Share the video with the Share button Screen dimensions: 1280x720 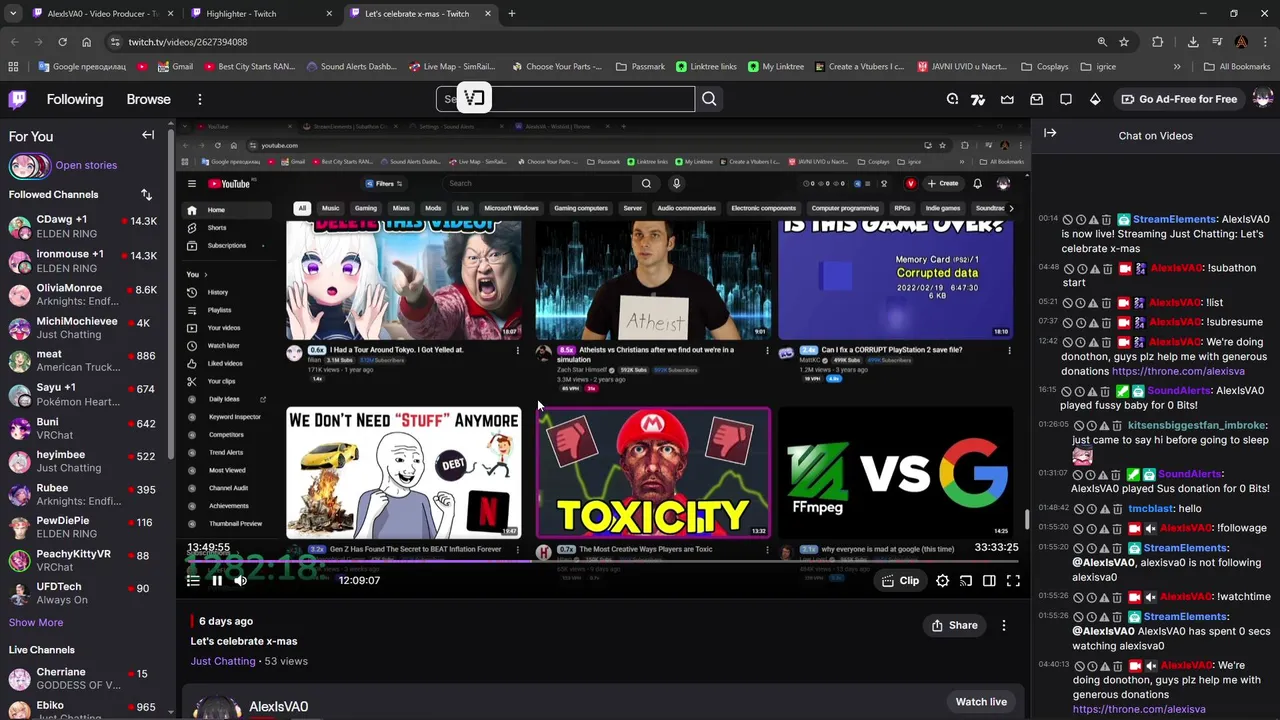954,625
